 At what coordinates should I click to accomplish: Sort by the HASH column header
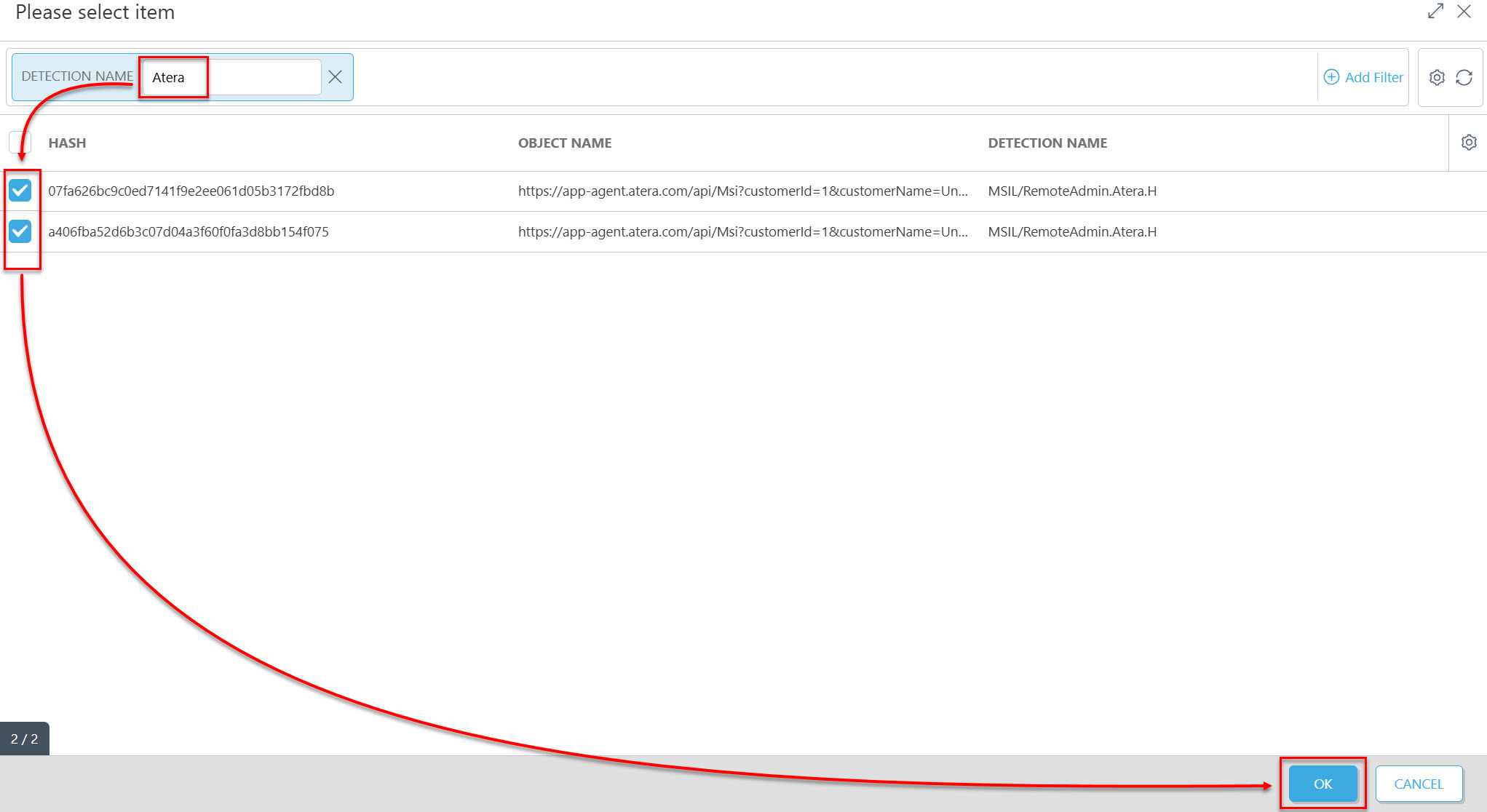pos(67,143)
